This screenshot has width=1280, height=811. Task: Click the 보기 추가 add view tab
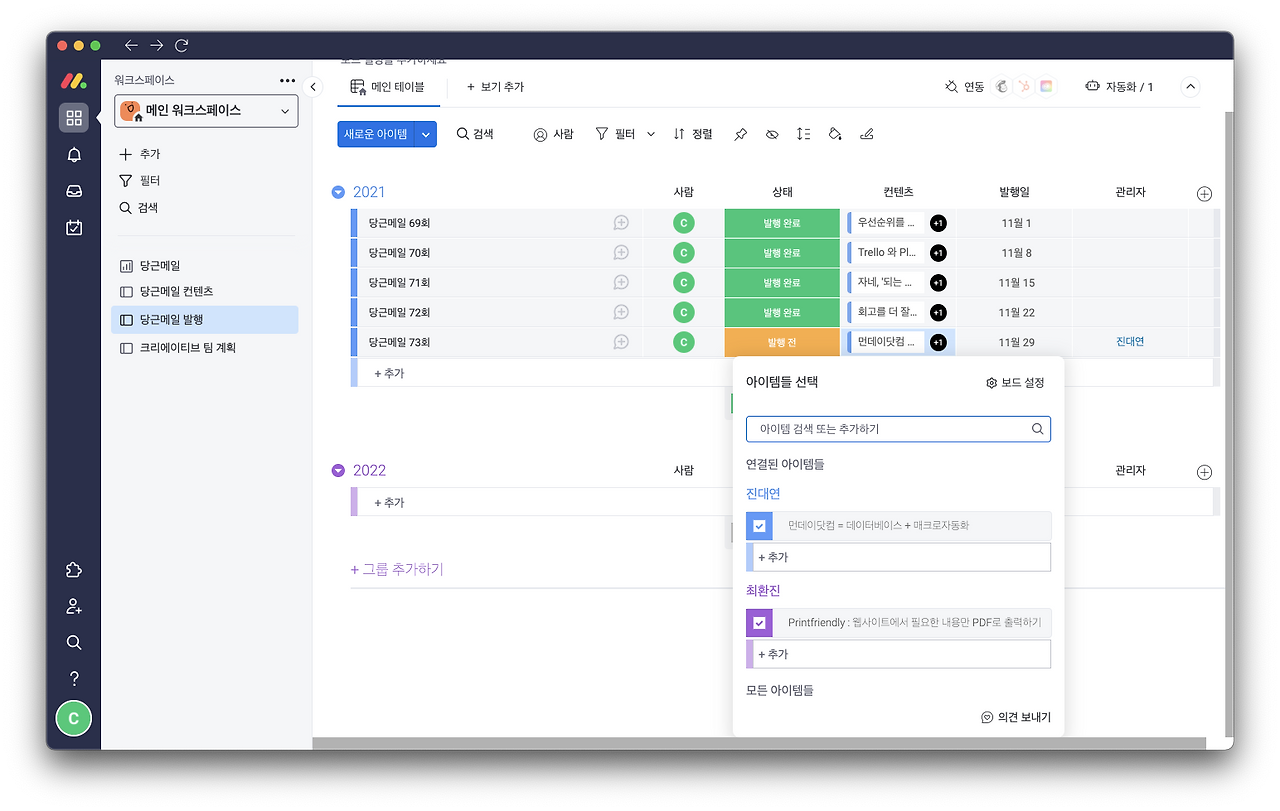(x=495, y=87)
